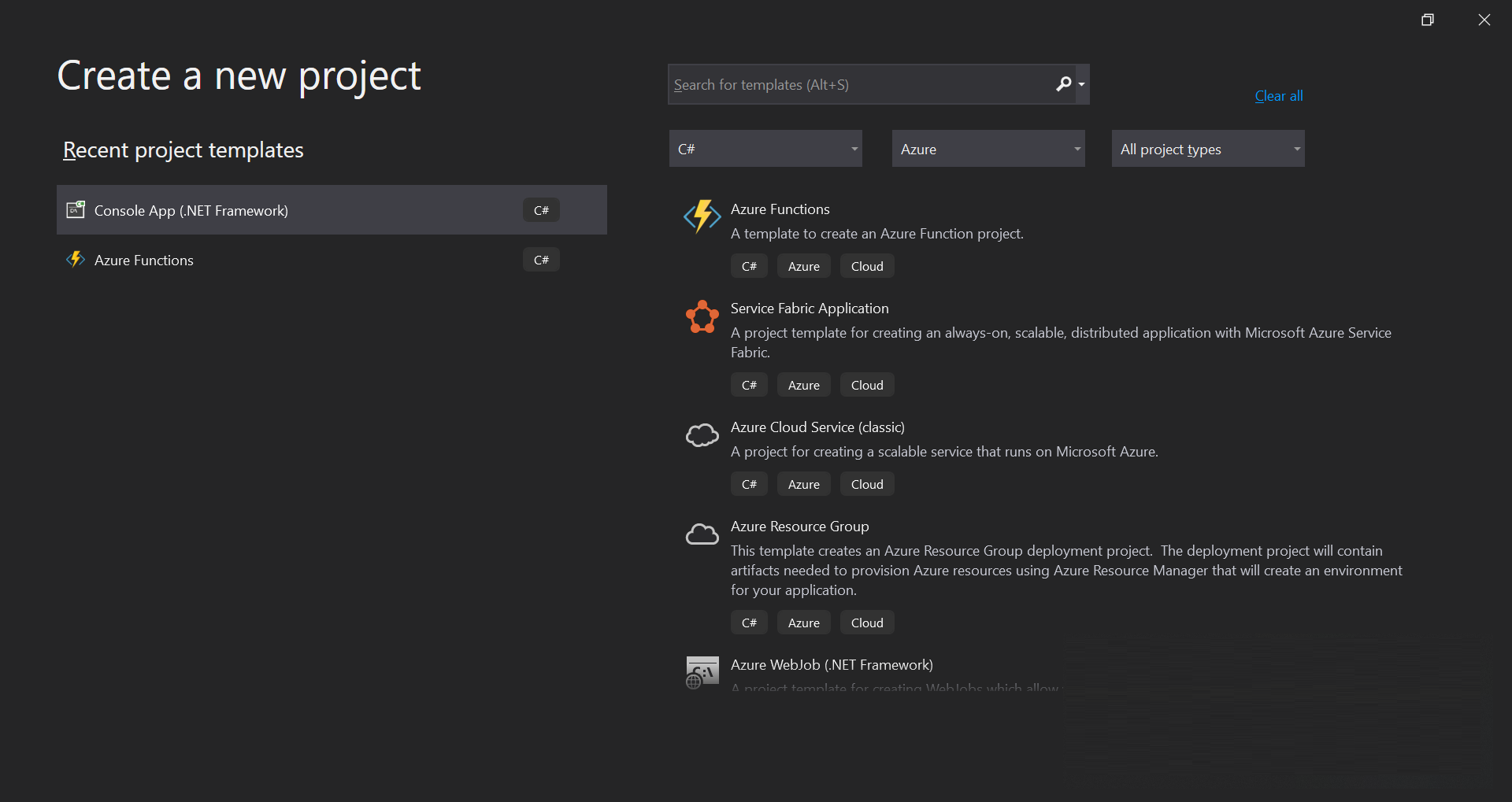Open the C# language filter dropdown
Viewport: 1512px width, 802px height.
(765, 149)
